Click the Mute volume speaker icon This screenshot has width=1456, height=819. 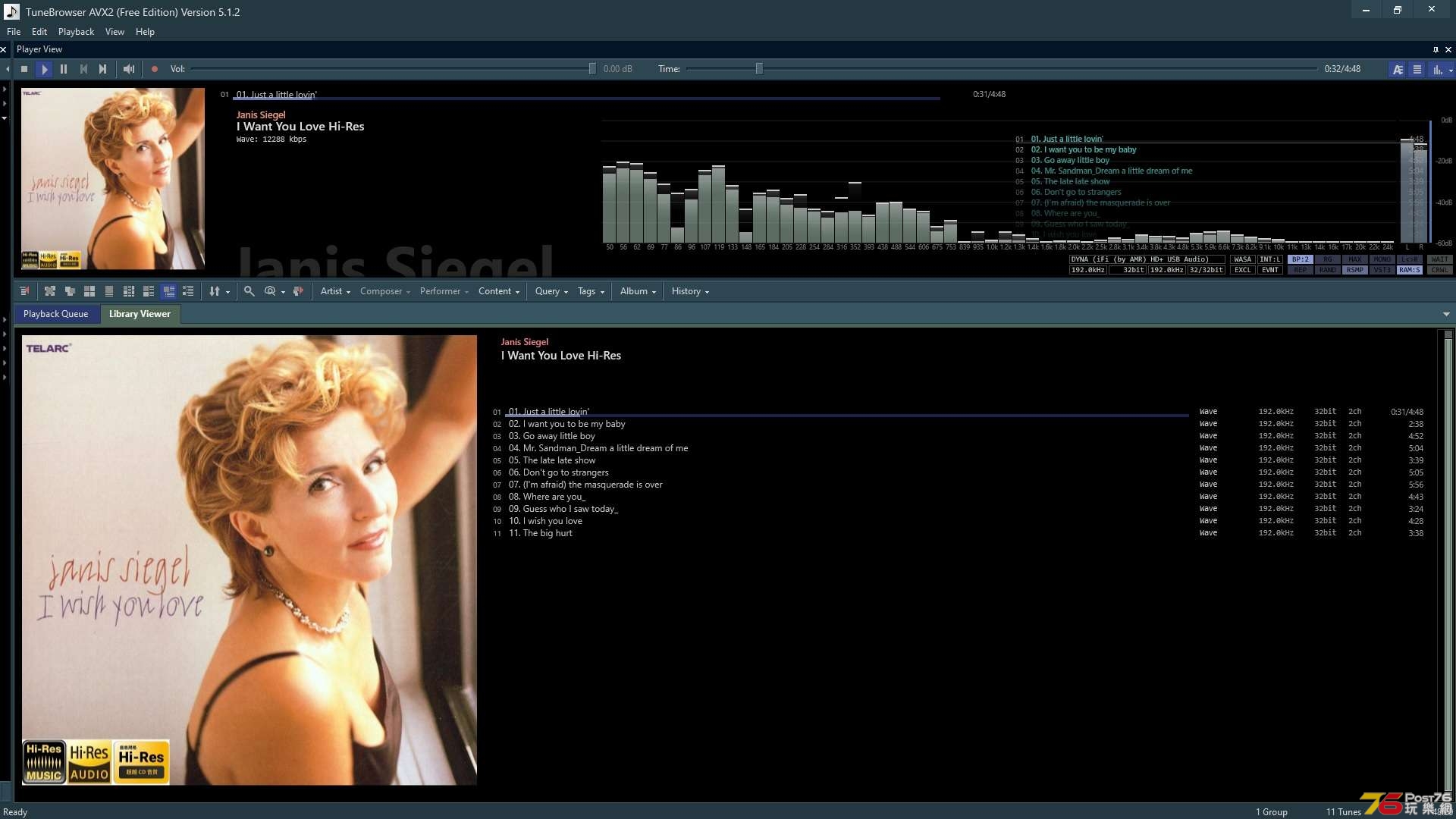coord(128,68)
